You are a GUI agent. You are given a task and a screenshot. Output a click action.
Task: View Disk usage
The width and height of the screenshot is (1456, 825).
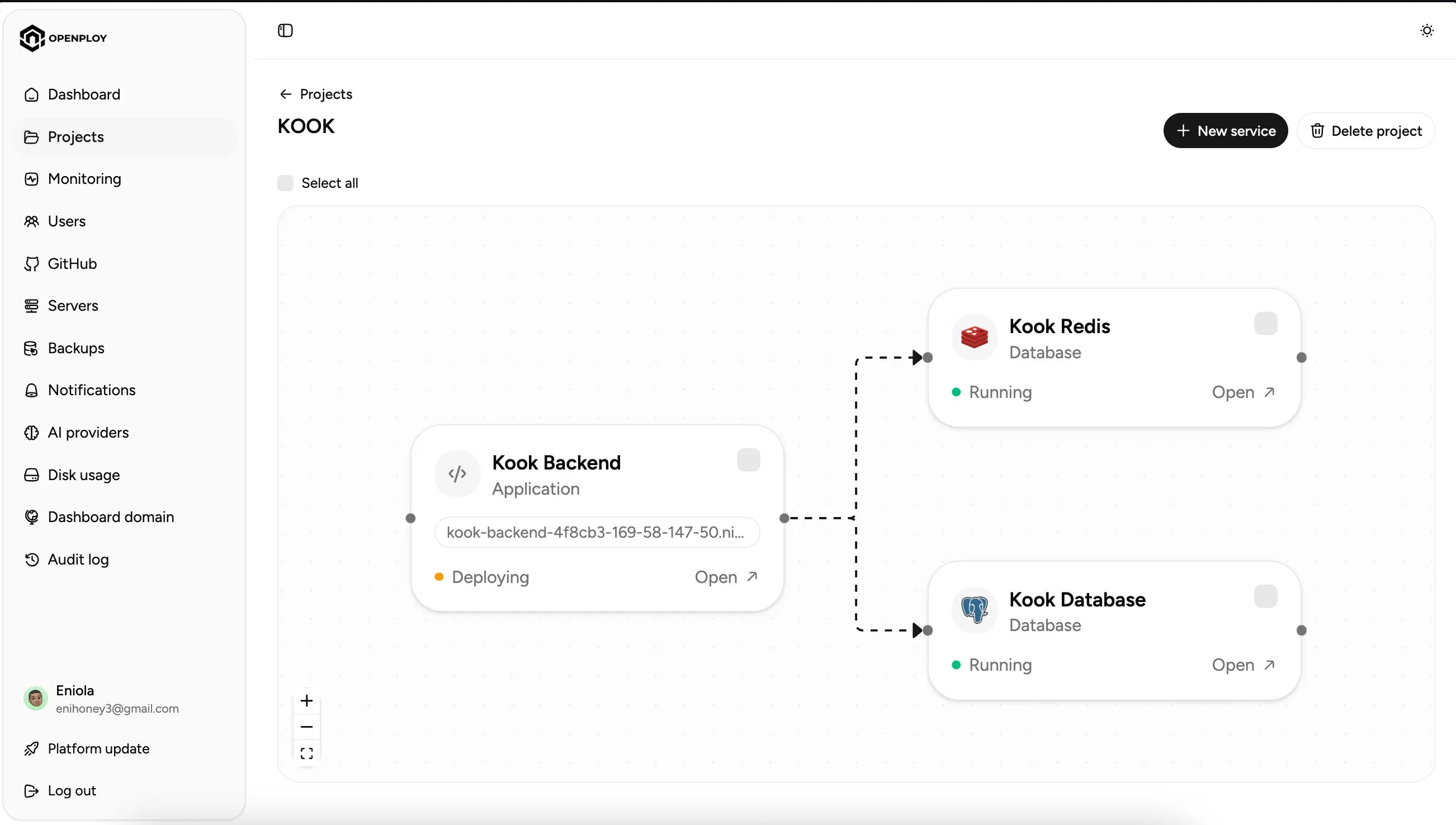point(124,476)
